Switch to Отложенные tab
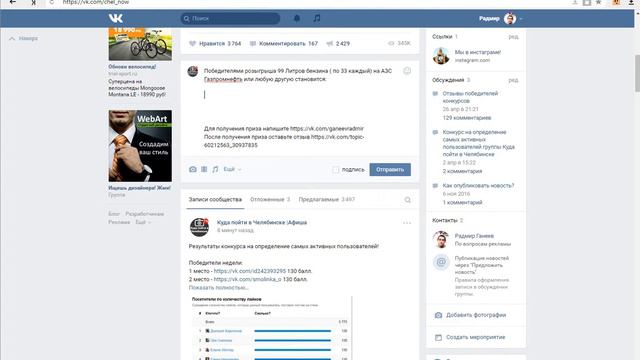640x360 pixels. tap(270, 200)
